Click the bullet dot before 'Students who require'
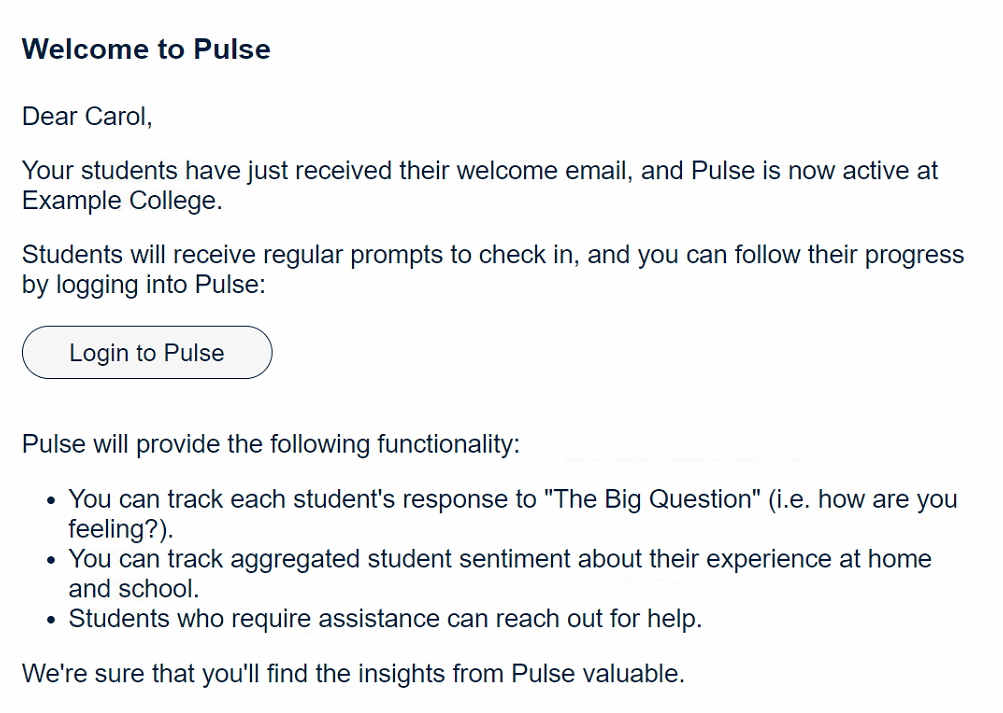1003x713 pixels. (x=52, y=620)
